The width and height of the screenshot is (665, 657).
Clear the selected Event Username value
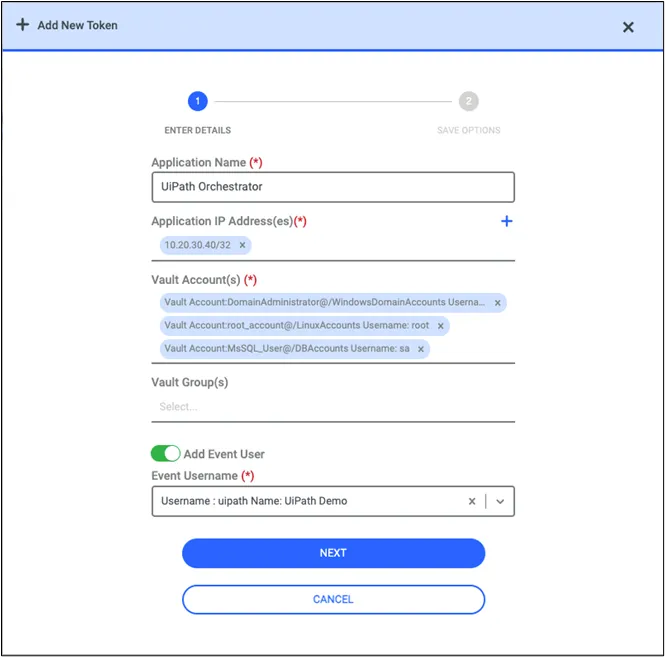(x=472, y=501)
